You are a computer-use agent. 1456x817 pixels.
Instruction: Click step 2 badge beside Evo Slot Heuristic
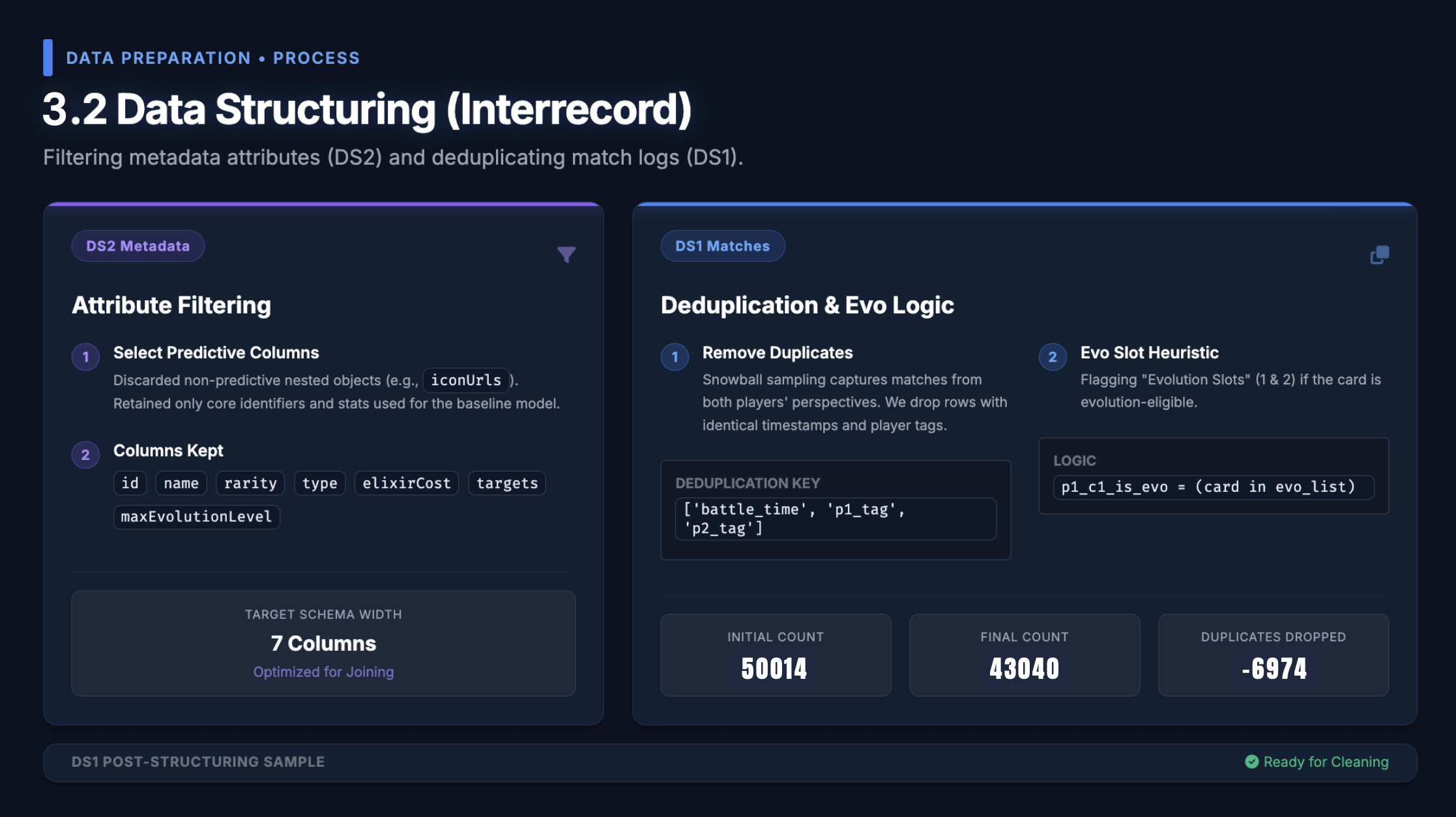tap(1052, 357)
